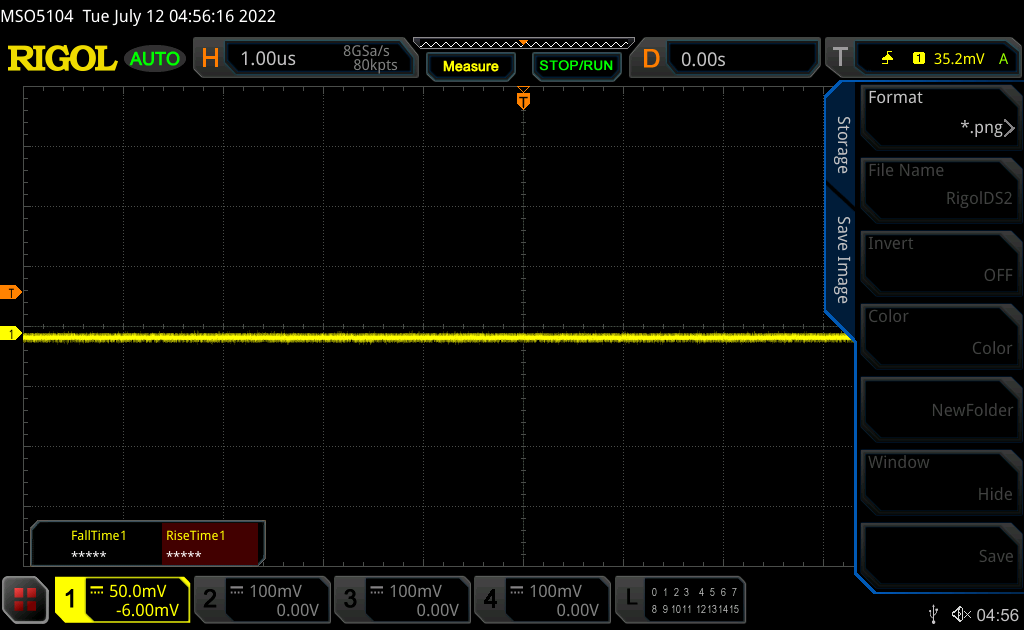Open the Window Hide option

(x=939, y=478)
